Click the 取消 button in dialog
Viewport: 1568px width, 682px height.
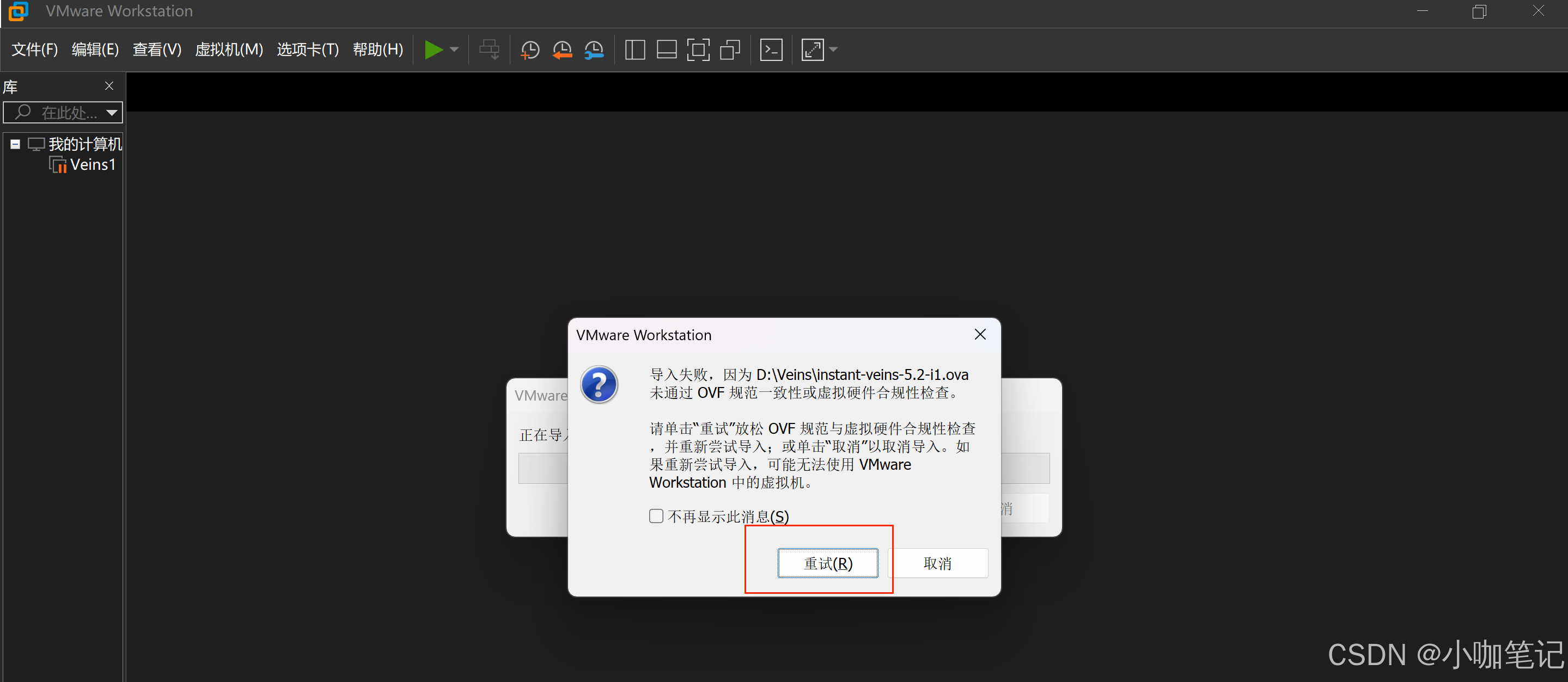click(x=937, y=563)
